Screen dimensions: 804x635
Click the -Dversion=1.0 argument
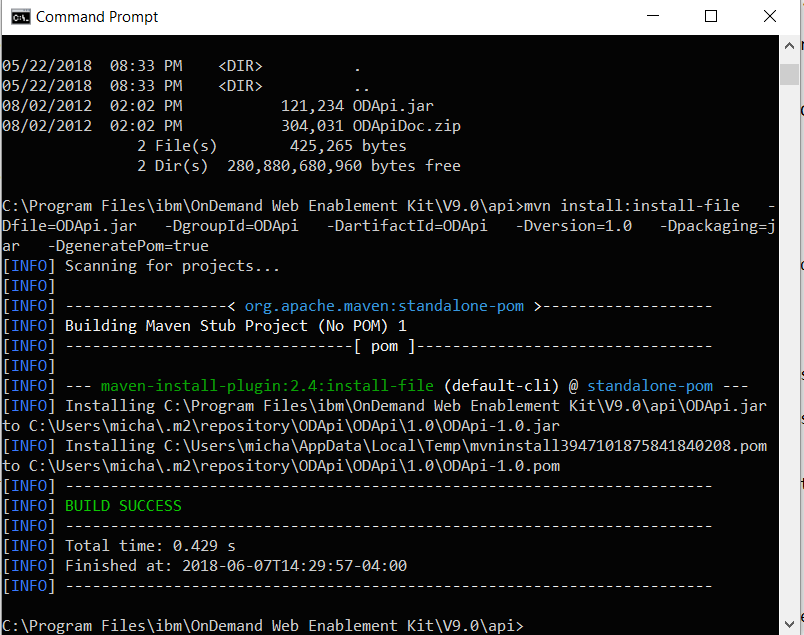[x=574, y=226]
